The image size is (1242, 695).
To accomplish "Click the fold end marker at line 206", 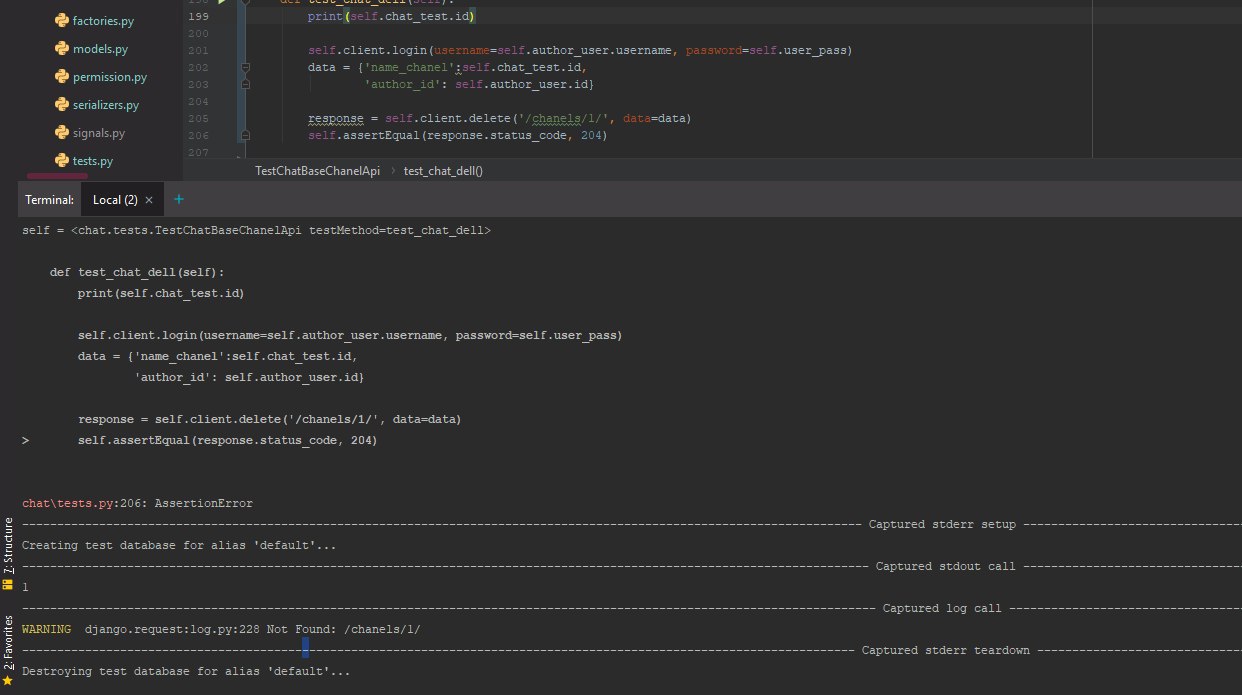I will [245, 135].
